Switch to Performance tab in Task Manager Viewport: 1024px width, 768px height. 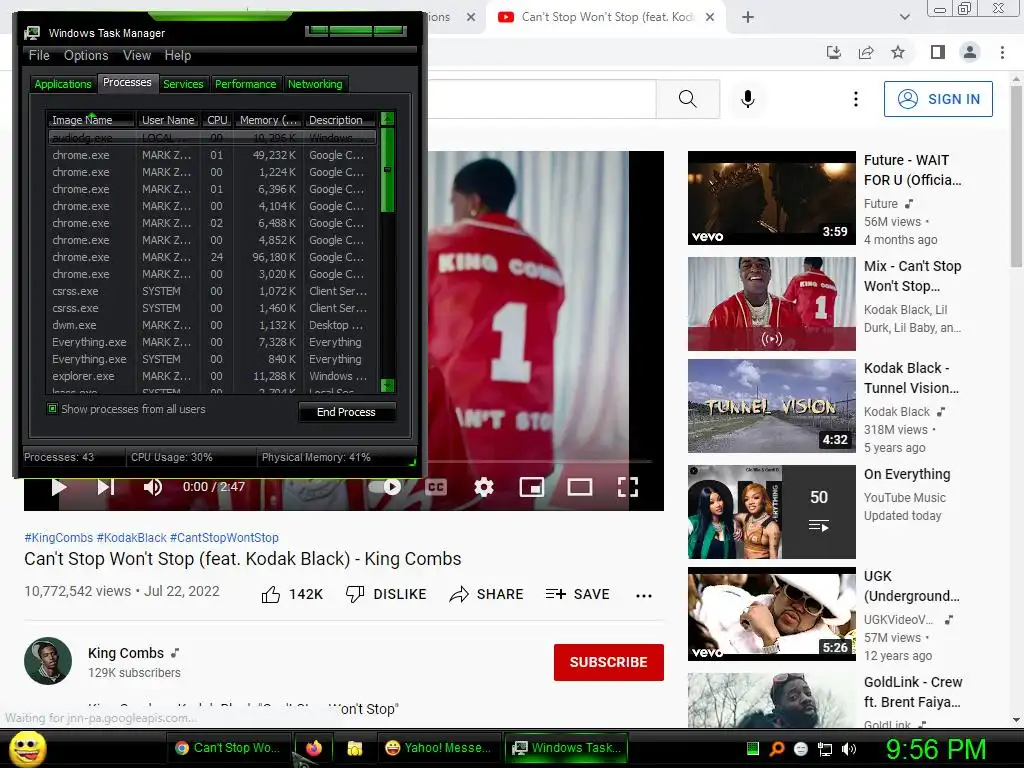tap(246, 84)
